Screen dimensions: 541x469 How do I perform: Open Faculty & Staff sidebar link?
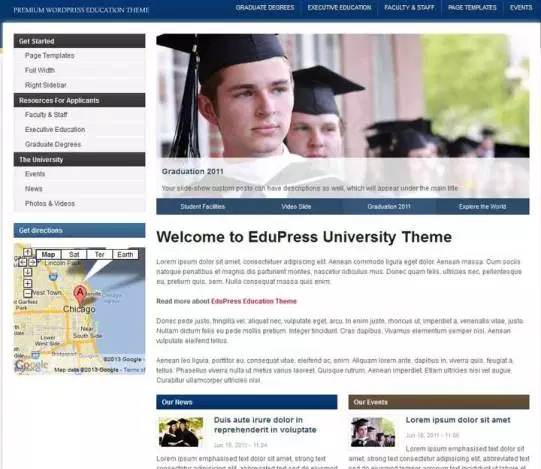click(46, 115)
